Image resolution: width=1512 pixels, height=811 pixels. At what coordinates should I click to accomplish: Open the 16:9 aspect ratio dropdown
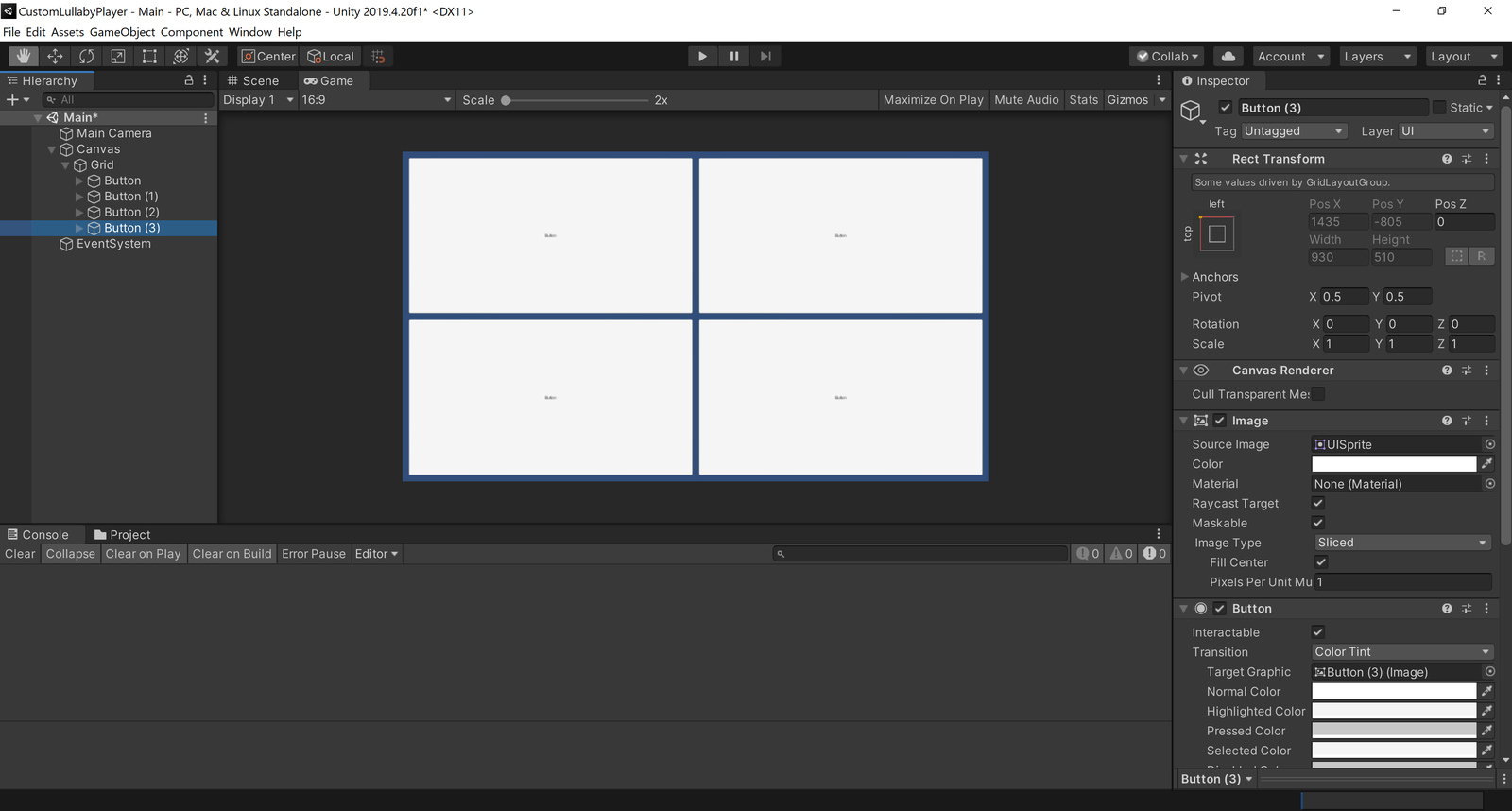coord(376,100)
